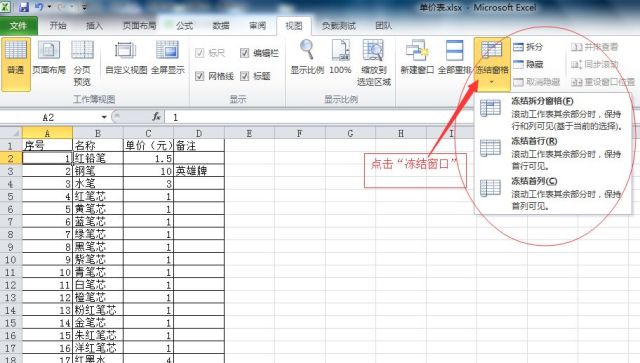Set zoom to 100%
The image size is (640, 363).
click(x=340, y=57)
